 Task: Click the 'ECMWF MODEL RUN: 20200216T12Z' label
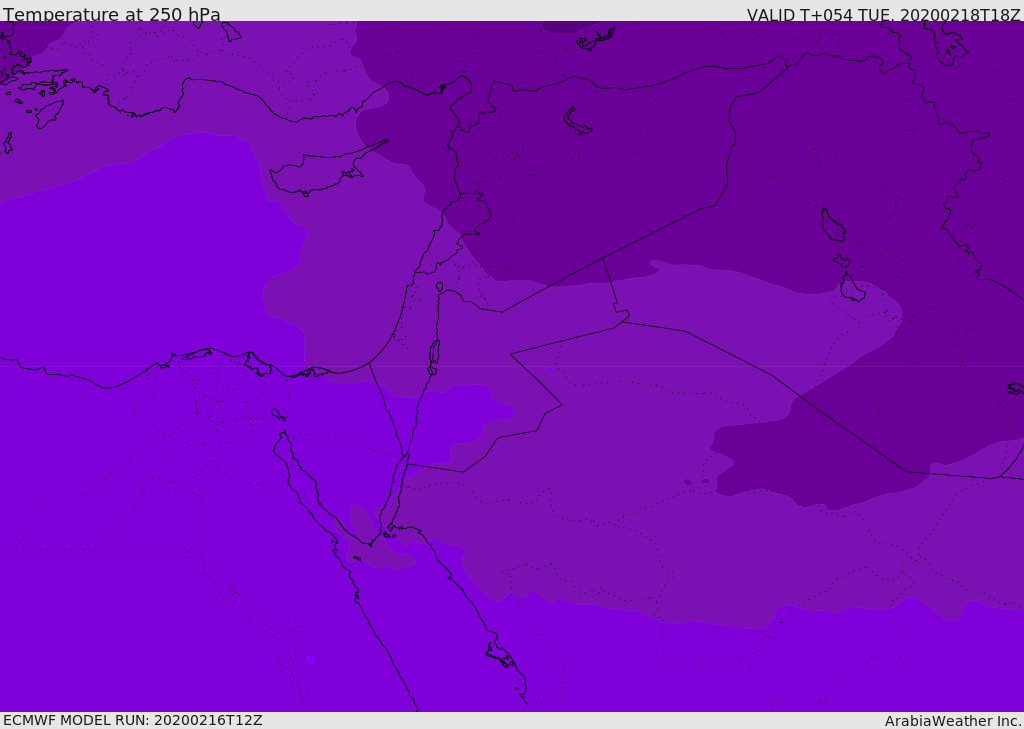coord(133,720)
